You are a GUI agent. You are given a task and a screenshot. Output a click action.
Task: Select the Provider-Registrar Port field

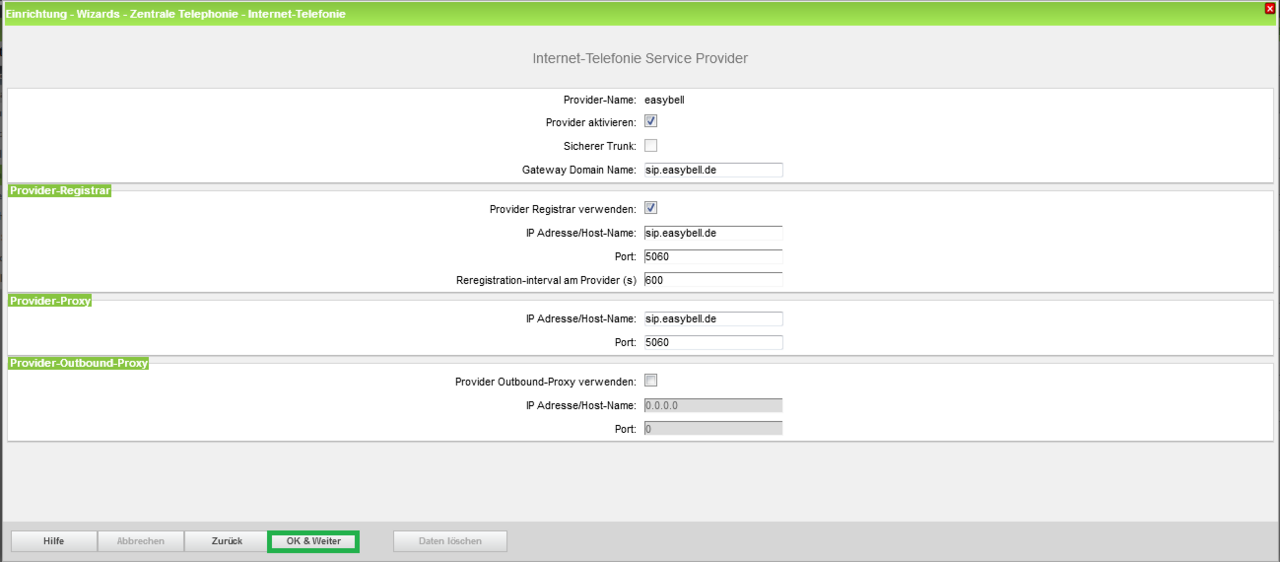pyautogui.click(x=712, y=257)
